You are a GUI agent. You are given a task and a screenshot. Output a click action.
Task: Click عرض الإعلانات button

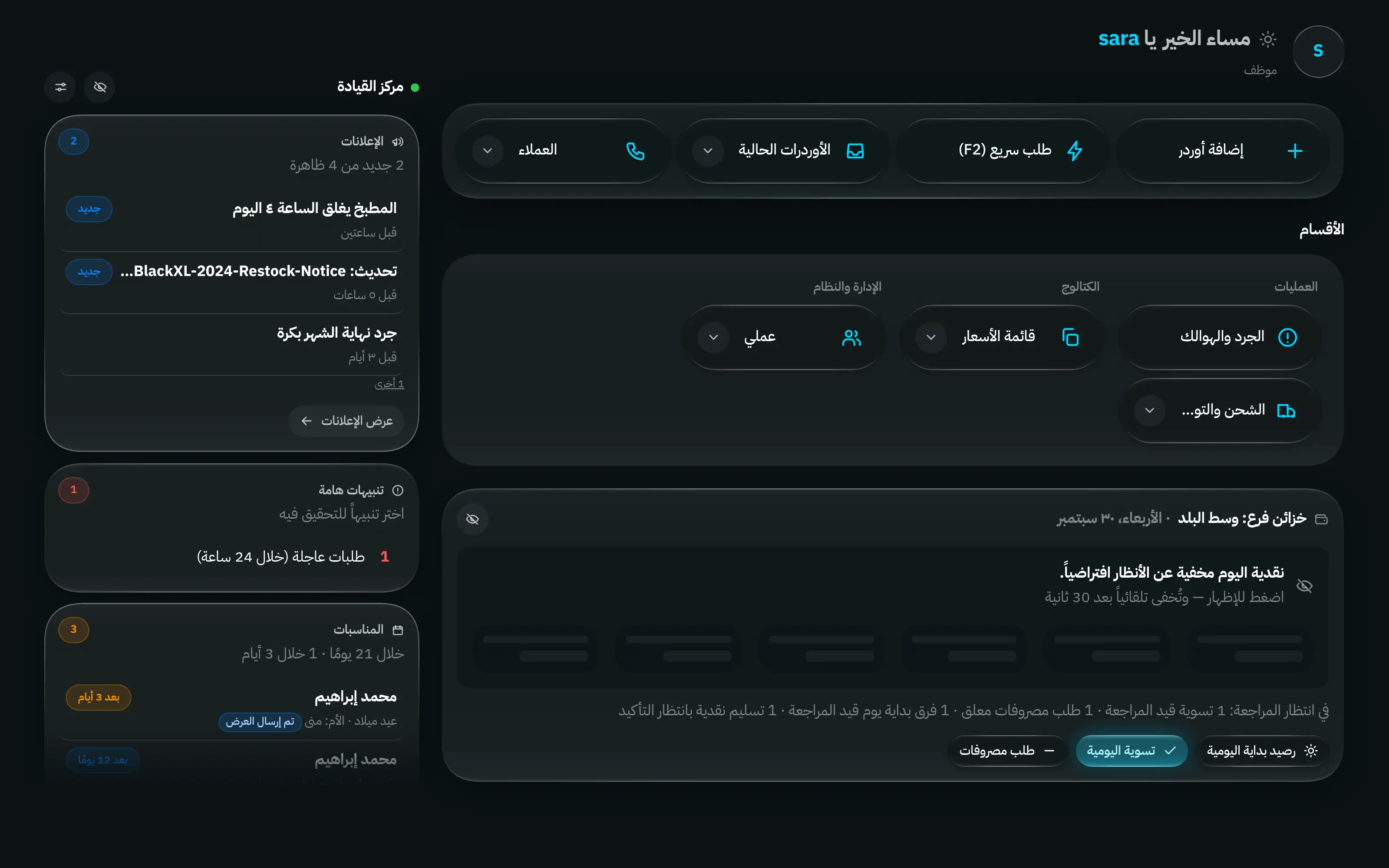pos(346,421)
